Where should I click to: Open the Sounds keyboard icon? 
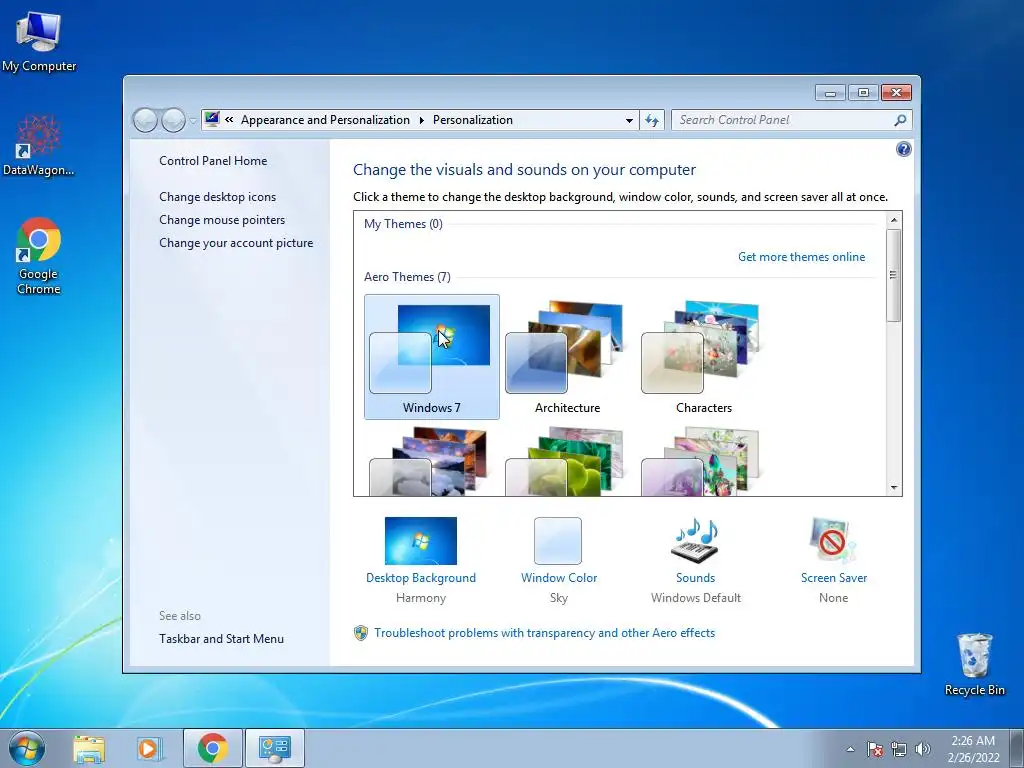[x=696, y=541]
